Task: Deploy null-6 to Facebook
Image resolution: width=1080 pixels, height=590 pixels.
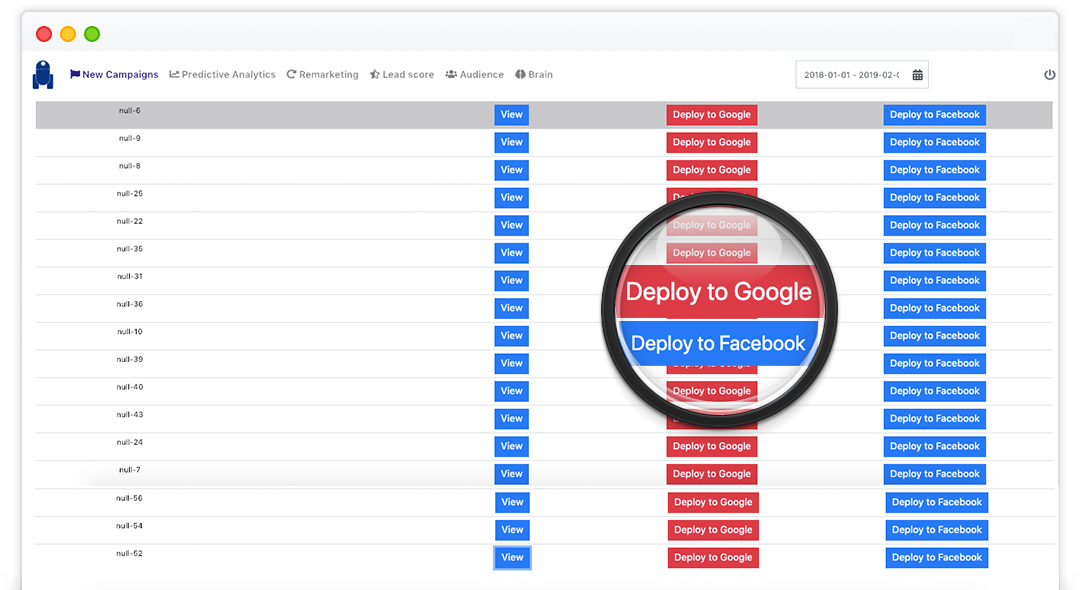Action: 935,115
